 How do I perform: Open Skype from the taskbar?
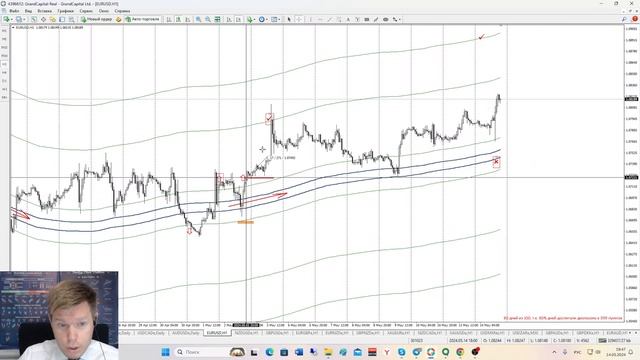402,352
